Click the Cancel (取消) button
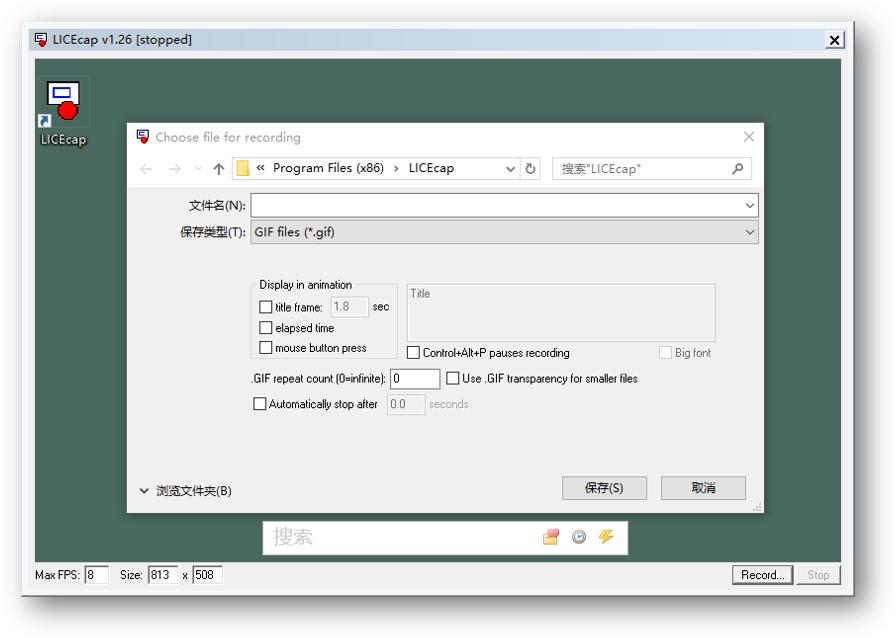This screenshot has height=638, width=896. [x=703, y=488]
